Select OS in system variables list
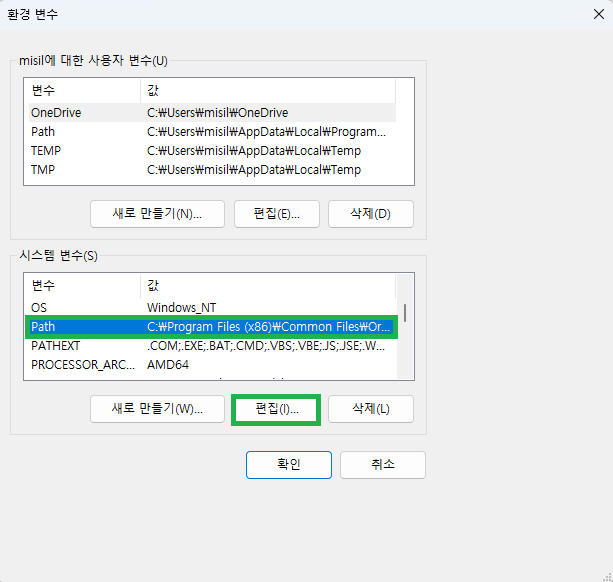 211,308
